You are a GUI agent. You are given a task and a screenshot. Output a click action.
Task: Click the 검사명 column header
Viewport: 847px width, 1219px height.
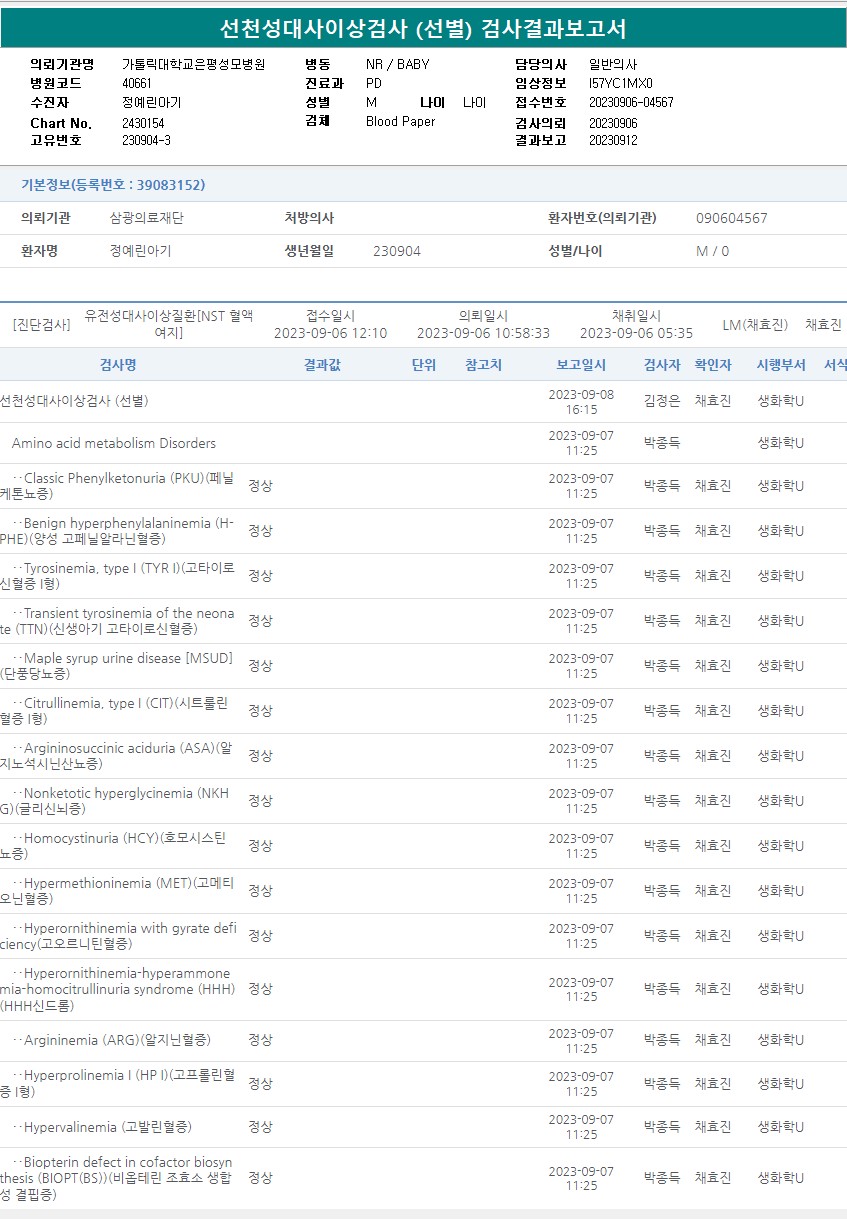click(x=118, y=365)
